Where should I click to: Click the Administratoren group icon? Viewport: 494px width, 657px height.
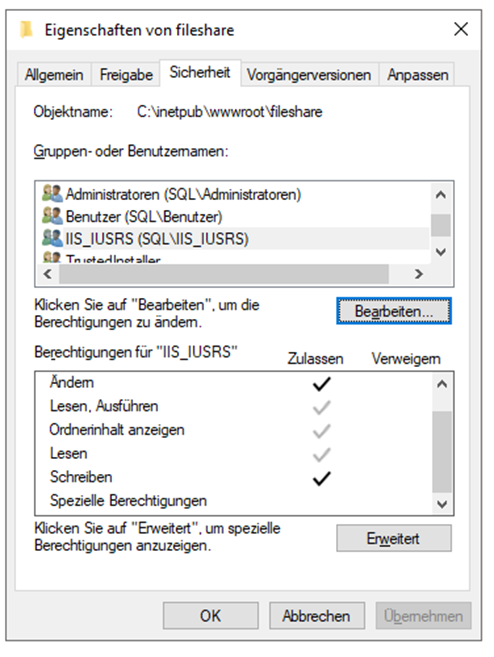pos(52,193)
